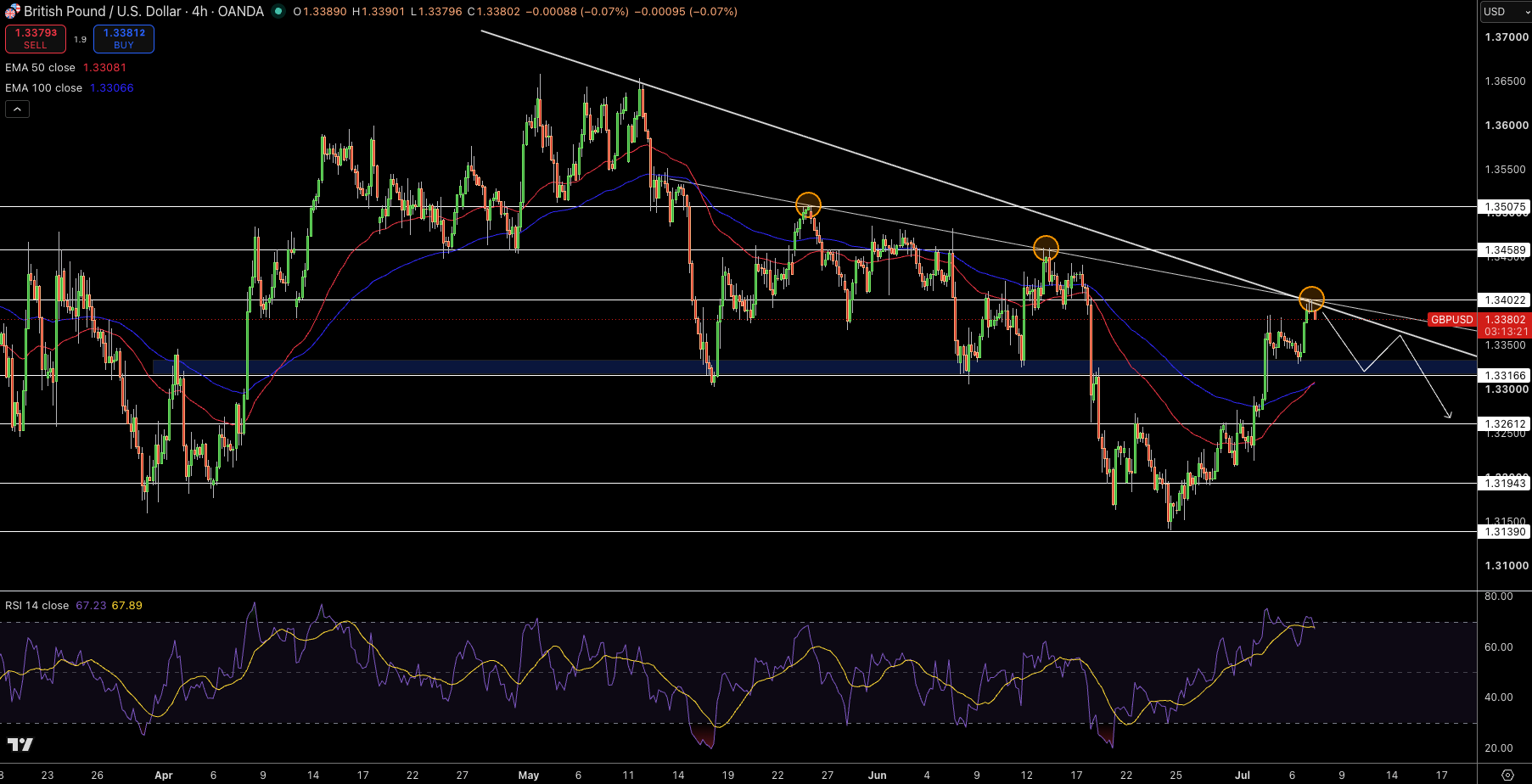This screenshot has height=784, width=1532.
Task: Collapse the indicator legend with chevron button
Action: click(17, 109)
